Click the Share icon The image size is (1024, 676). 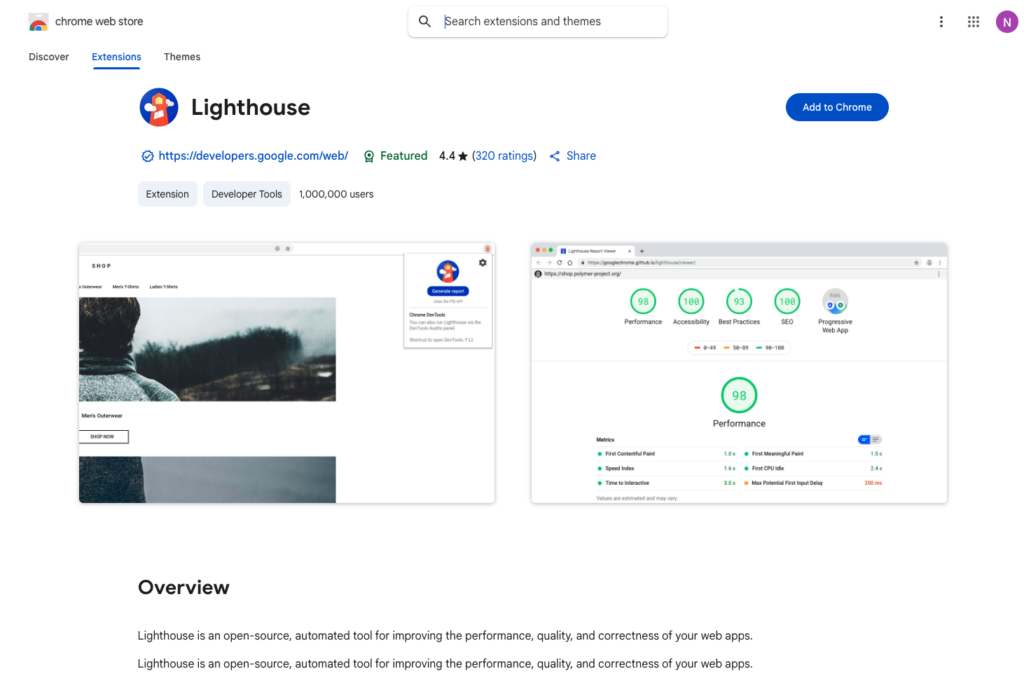click(x=554, y=156)
